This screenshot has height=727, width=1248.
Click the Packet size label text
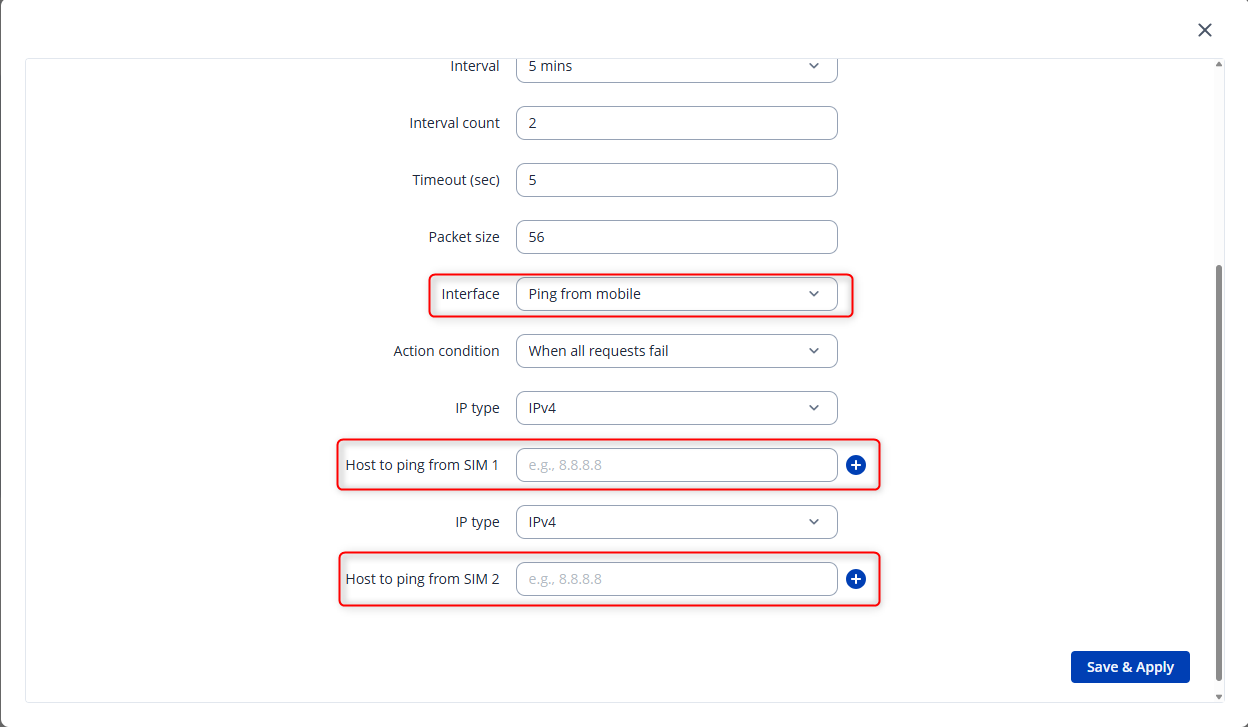coord(464,237)
